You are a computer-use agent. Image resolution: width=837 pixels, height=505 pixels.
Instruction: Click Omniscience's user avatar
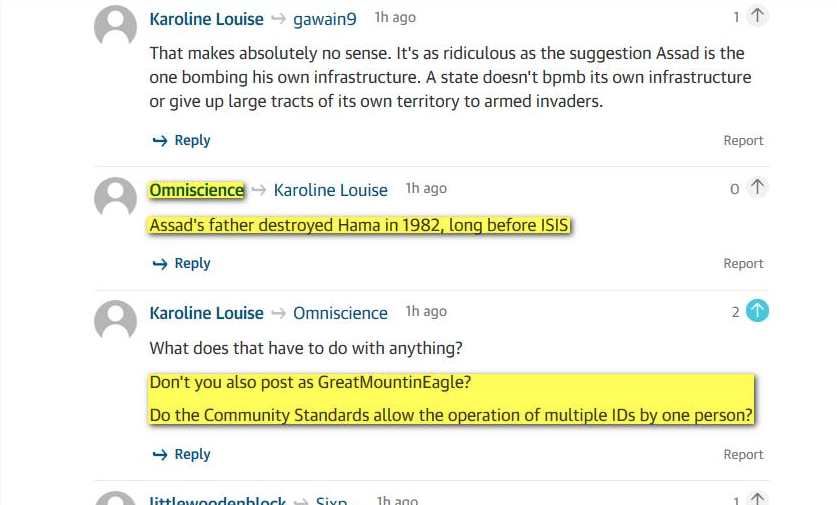point(115,197)
